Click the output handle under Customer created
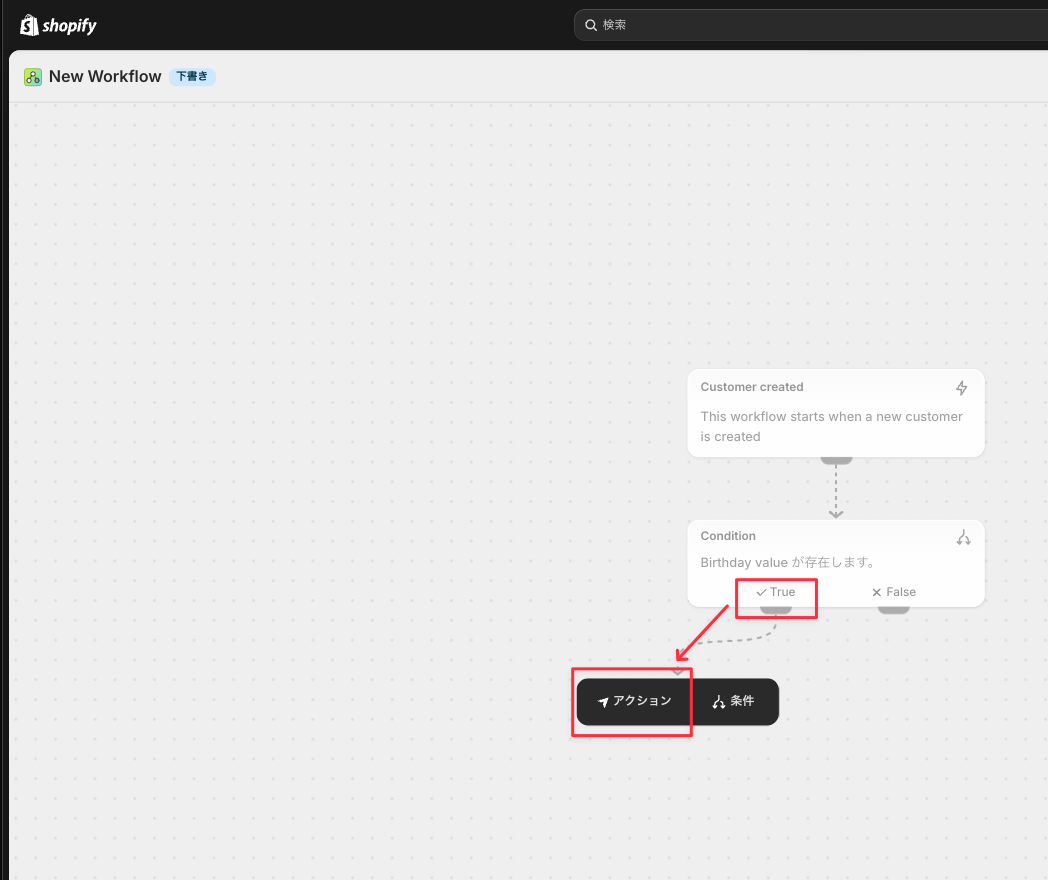The height and width of the screenshot is (880, 1048). coord(836,460)
